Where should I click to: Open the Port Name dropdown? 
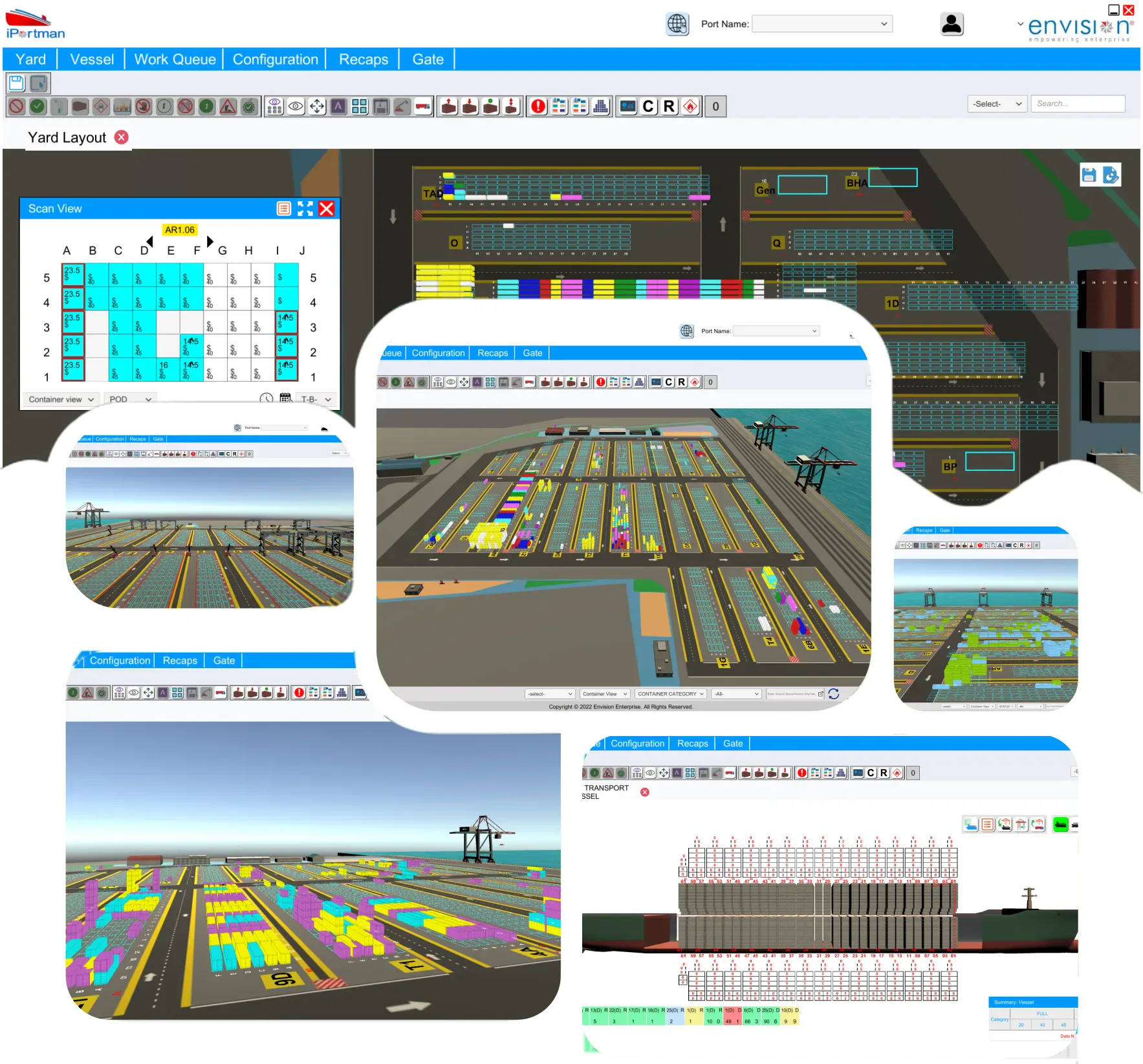click(822, 24)
